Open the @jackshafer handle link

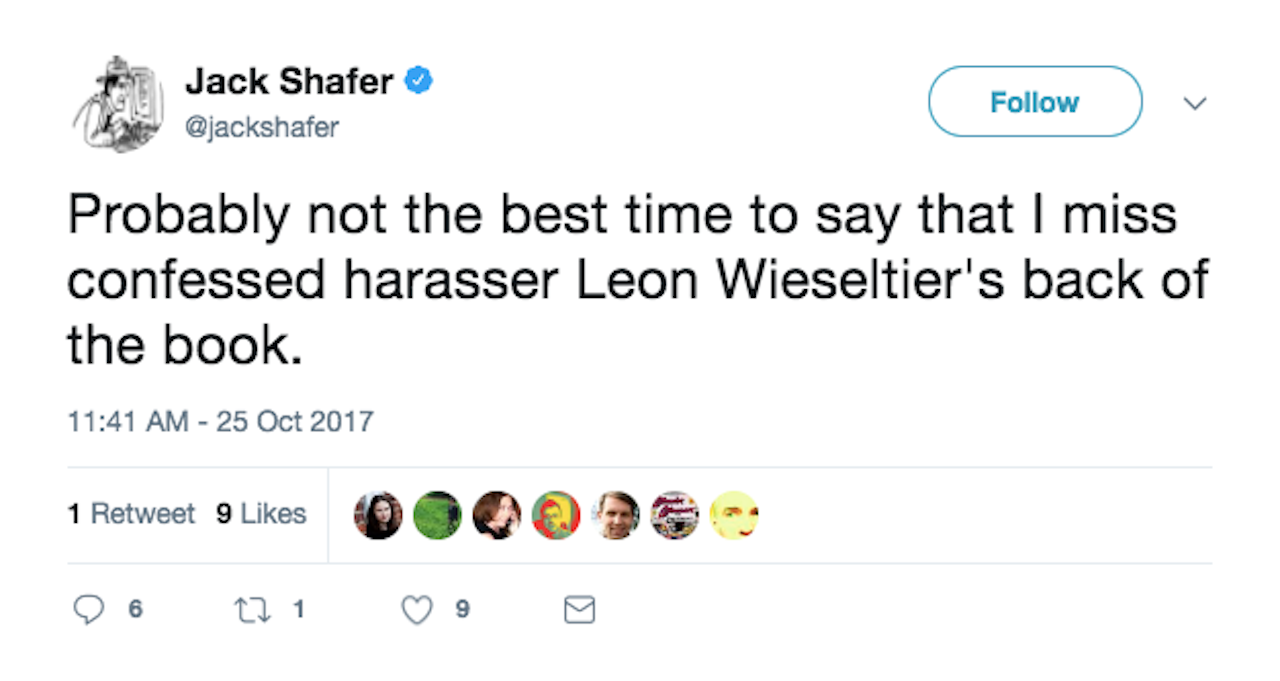pyautogui.click(x=261, y=127)
